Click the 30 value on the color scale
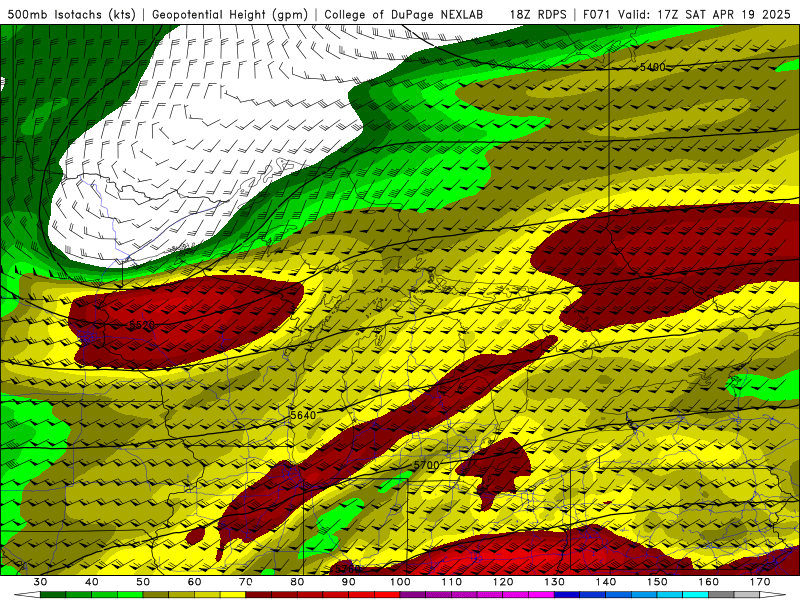800x600 pixels. 40,582
